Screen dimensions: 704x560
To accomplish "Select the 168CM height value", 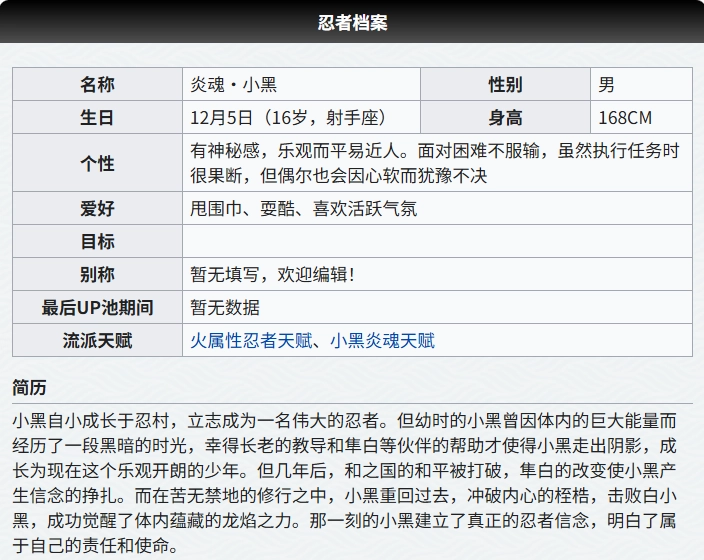I will pyautogui.click(x=625, y=118).
